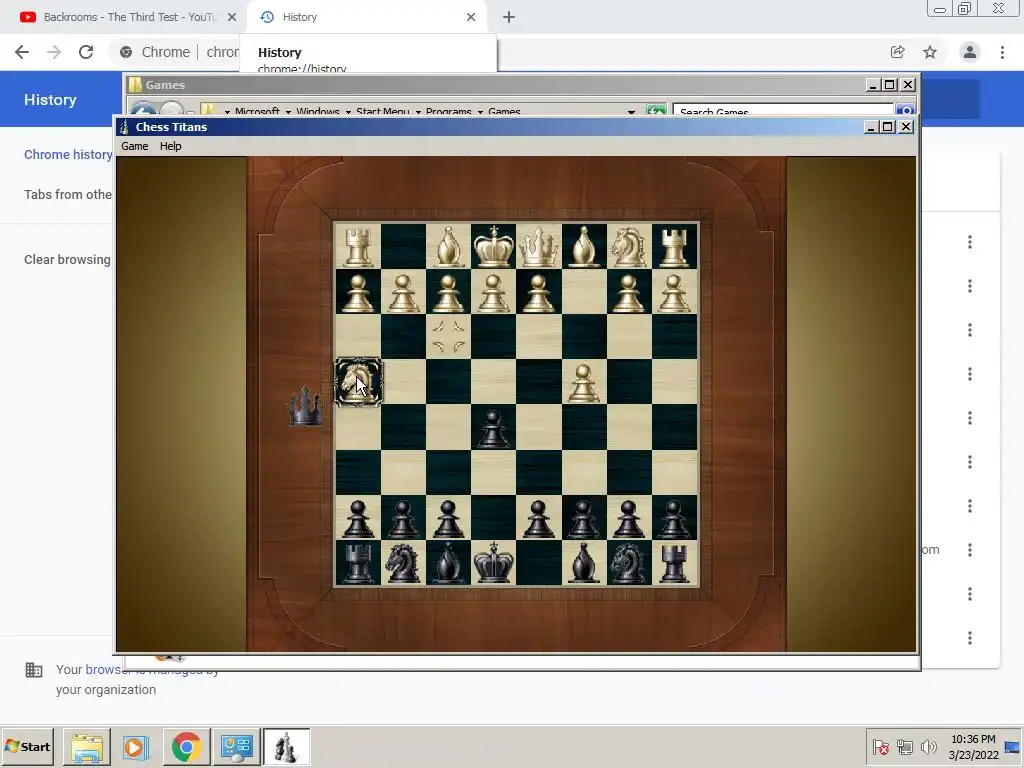
Task: Click the Games breadcrumb in address bar
Action: pos(504,112)
